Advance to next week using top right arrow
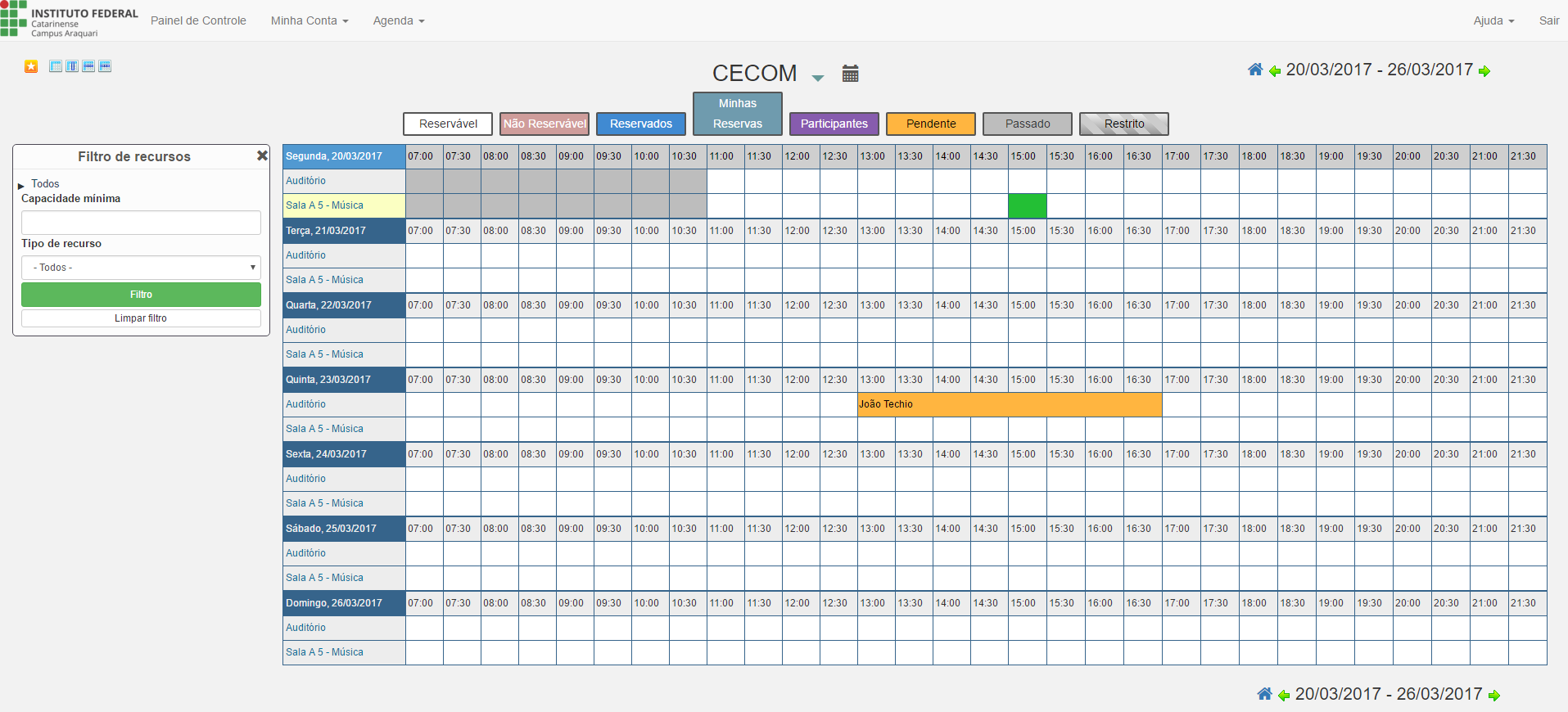This screenshot has height=712, width=1568. point(1484,71)
